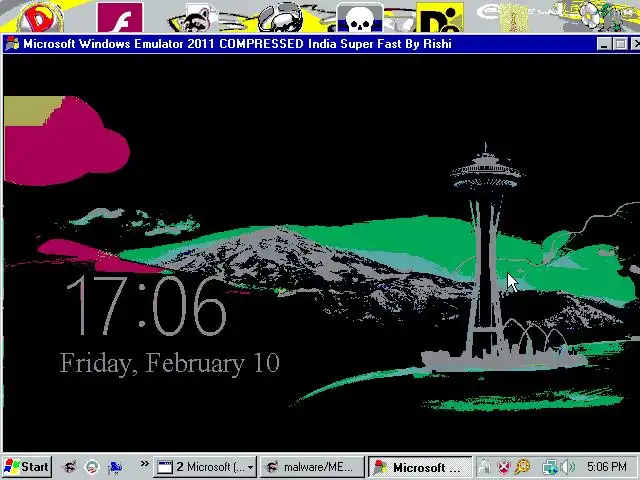Click the red D desktop icon
This screenshot has height=480, width=640.
[x=40, y=17]
